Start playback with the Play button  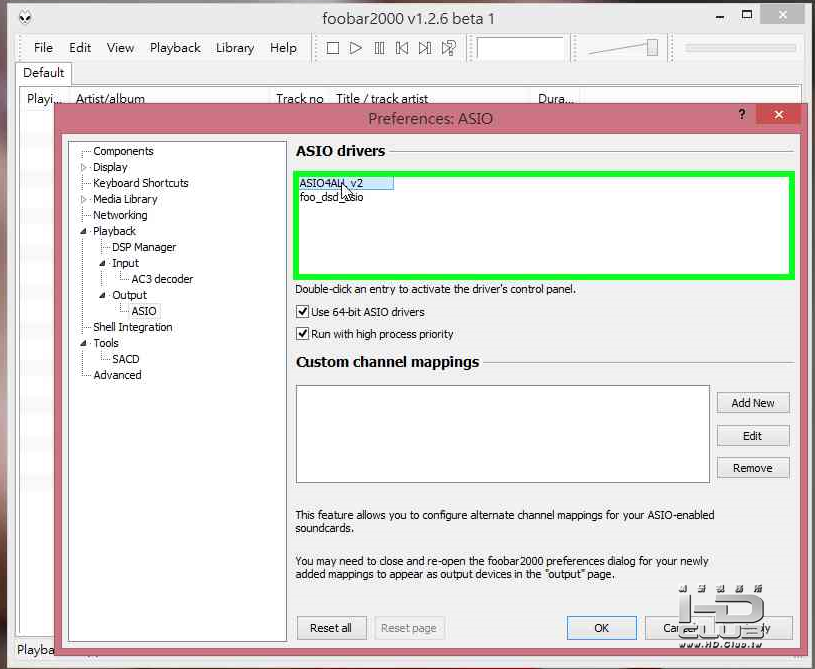click(356, 48)
